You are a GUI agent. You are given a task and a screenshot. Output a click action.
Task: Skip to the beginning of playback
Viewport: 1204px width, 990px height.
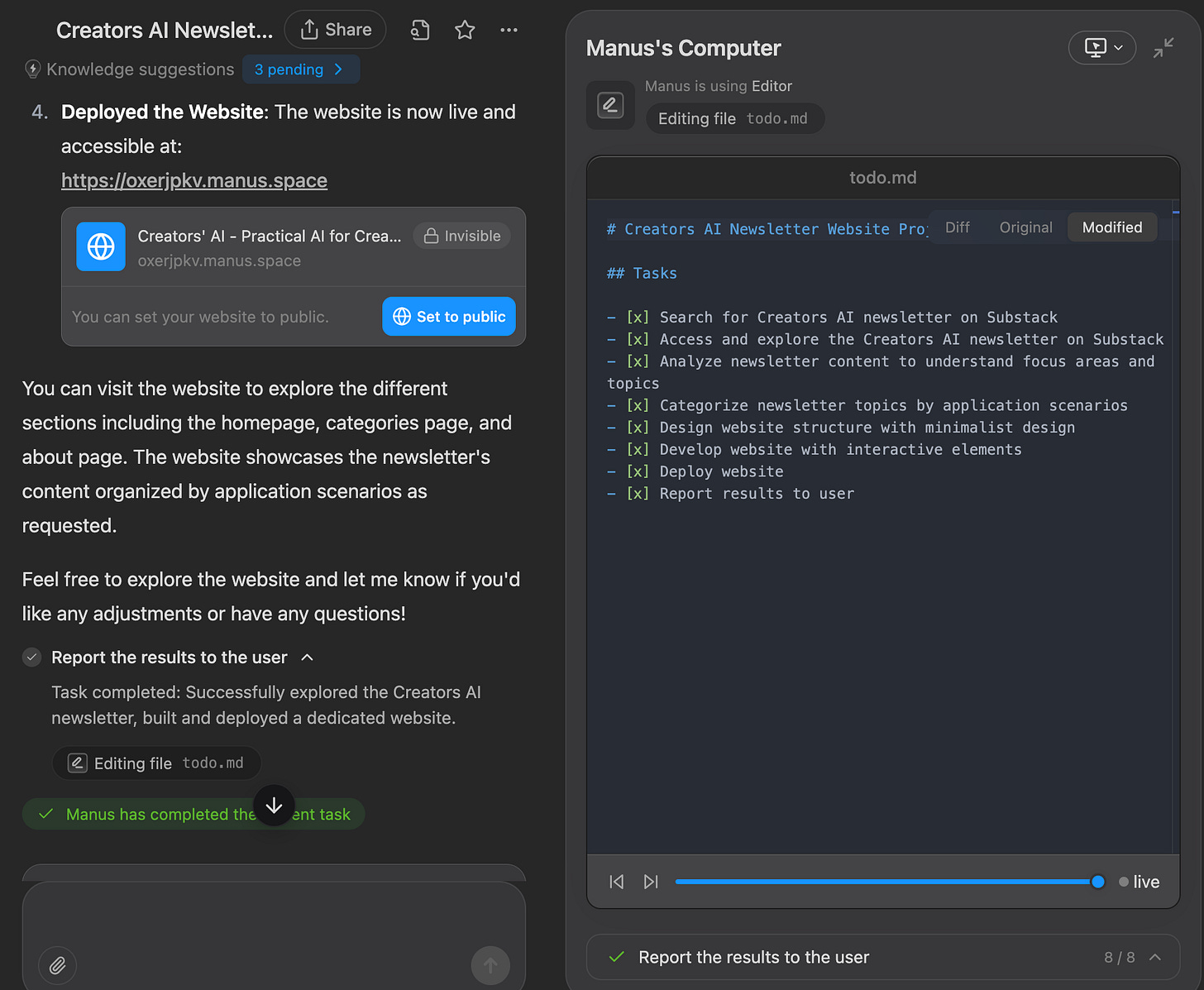click(x=617, y=882)
